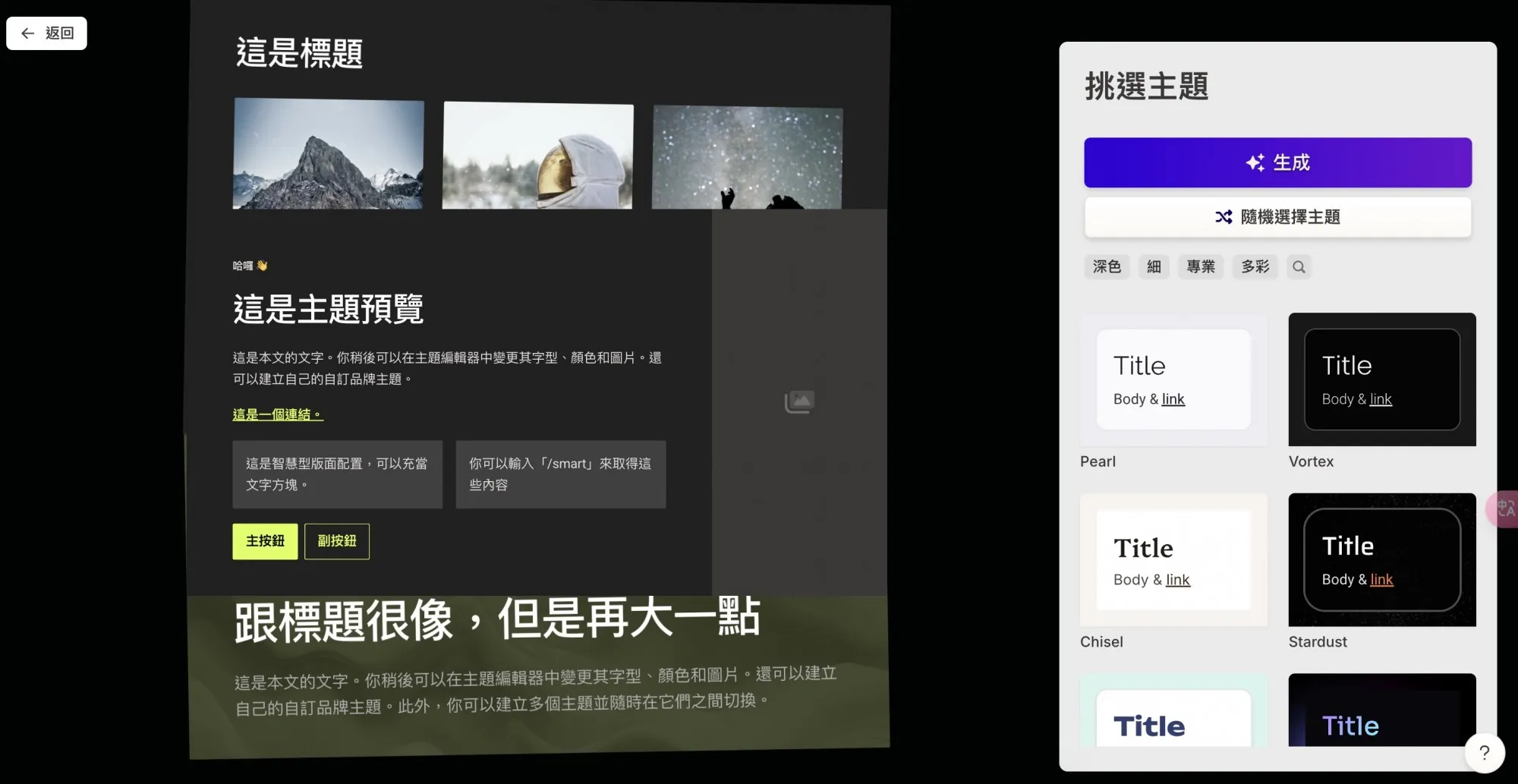Click the /smart text block in preview

[x=561, y=474]
